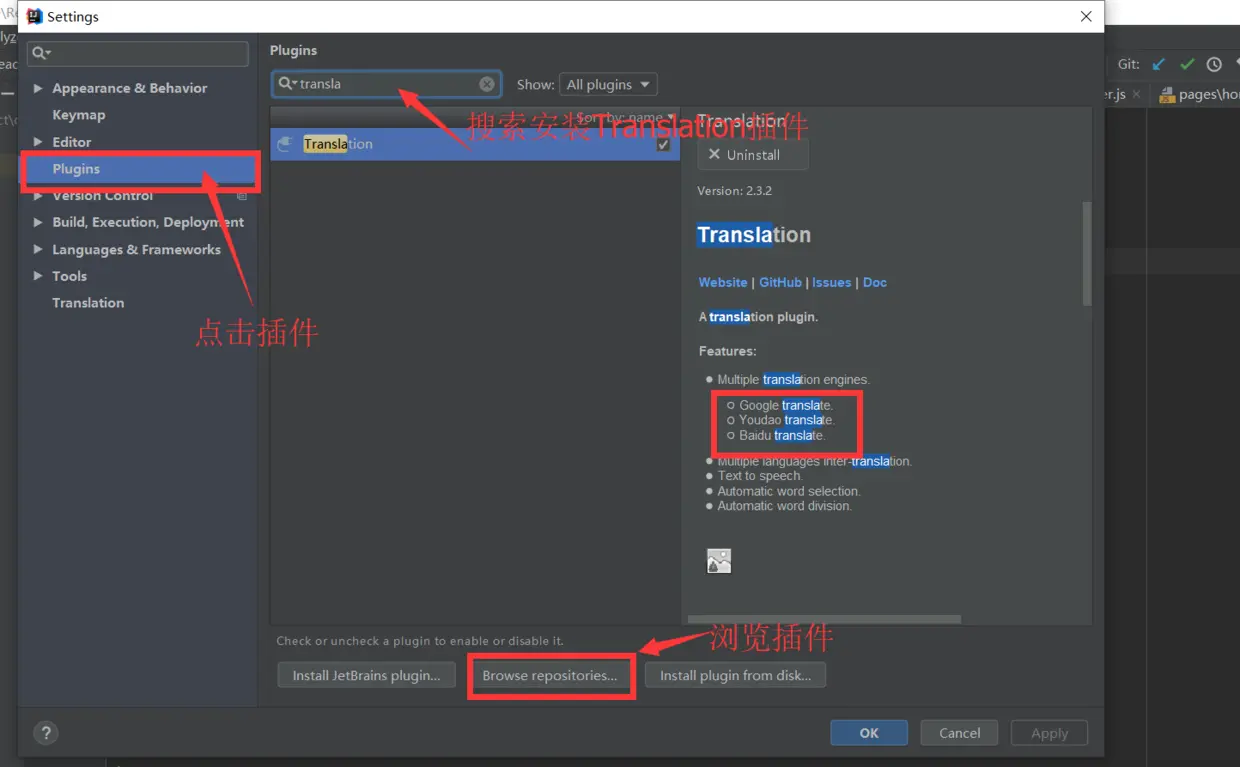Expand Appearance & Behavior tree node
1240x767 pixels.
coord(38,88)
